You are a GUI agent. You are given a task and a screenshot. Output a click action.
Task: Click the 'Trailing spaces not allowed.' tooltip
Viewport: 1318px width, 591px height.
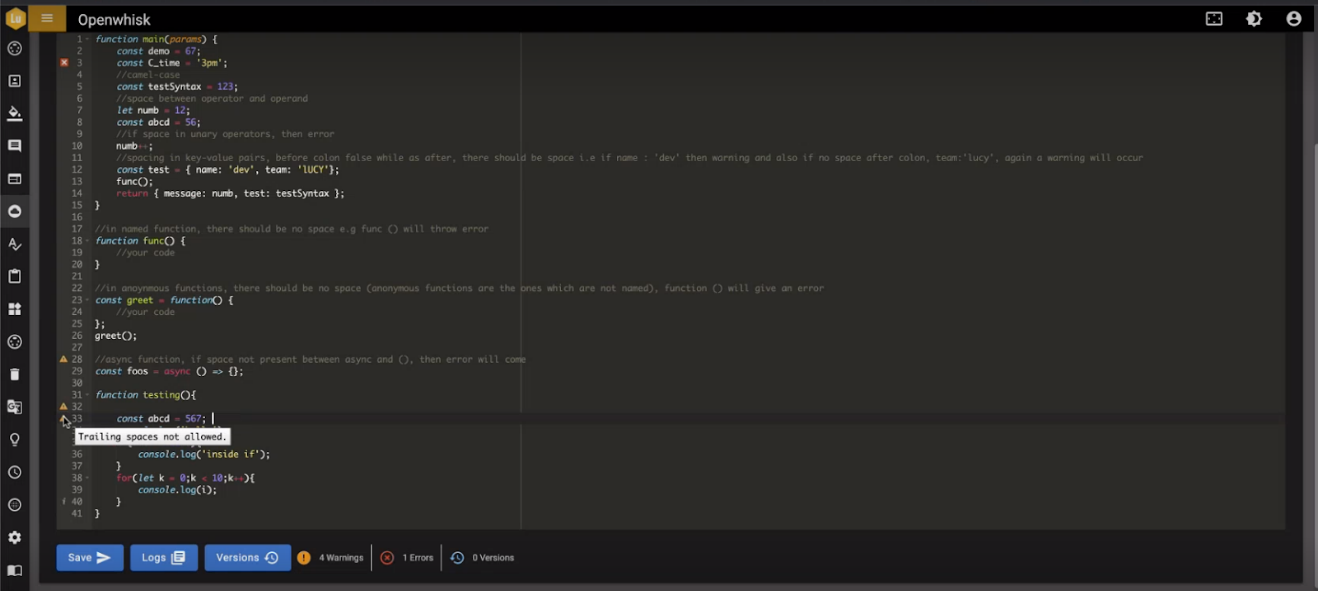pyautogui.click(x=152, y=437)
